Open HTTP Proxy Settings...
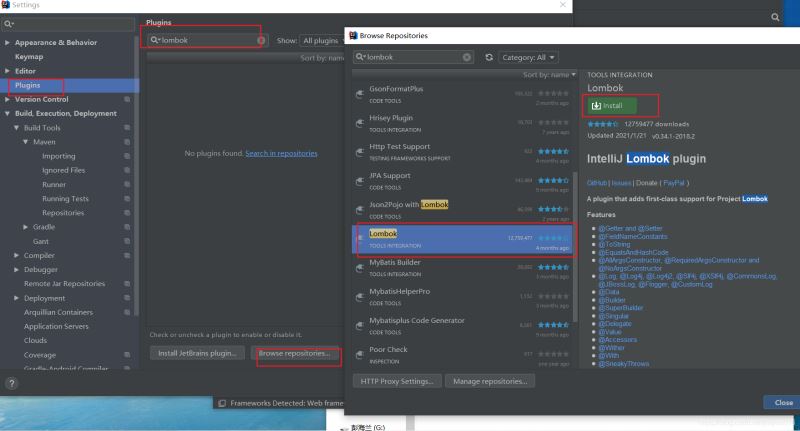Screen dimensions: 800x431 (397, 381)
